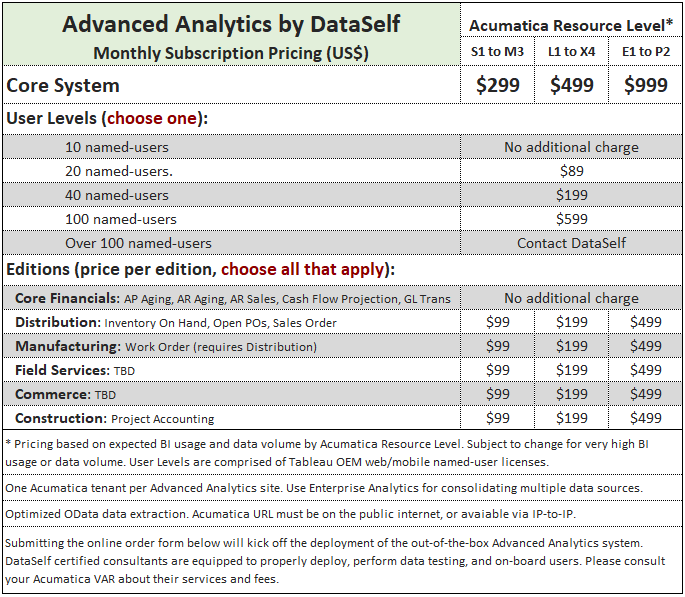Select the 'Manufacturing' edition row label
This screenshot has width=685, height=597.
pyautogui.click(x=166, y=346)
